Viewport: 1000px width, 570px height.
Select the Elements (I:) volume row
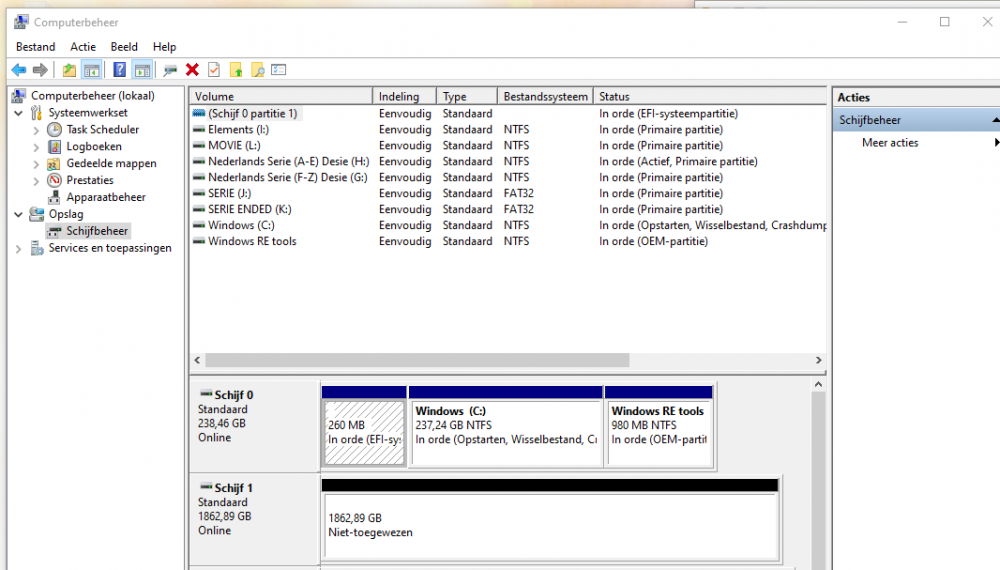coord(508,129)
